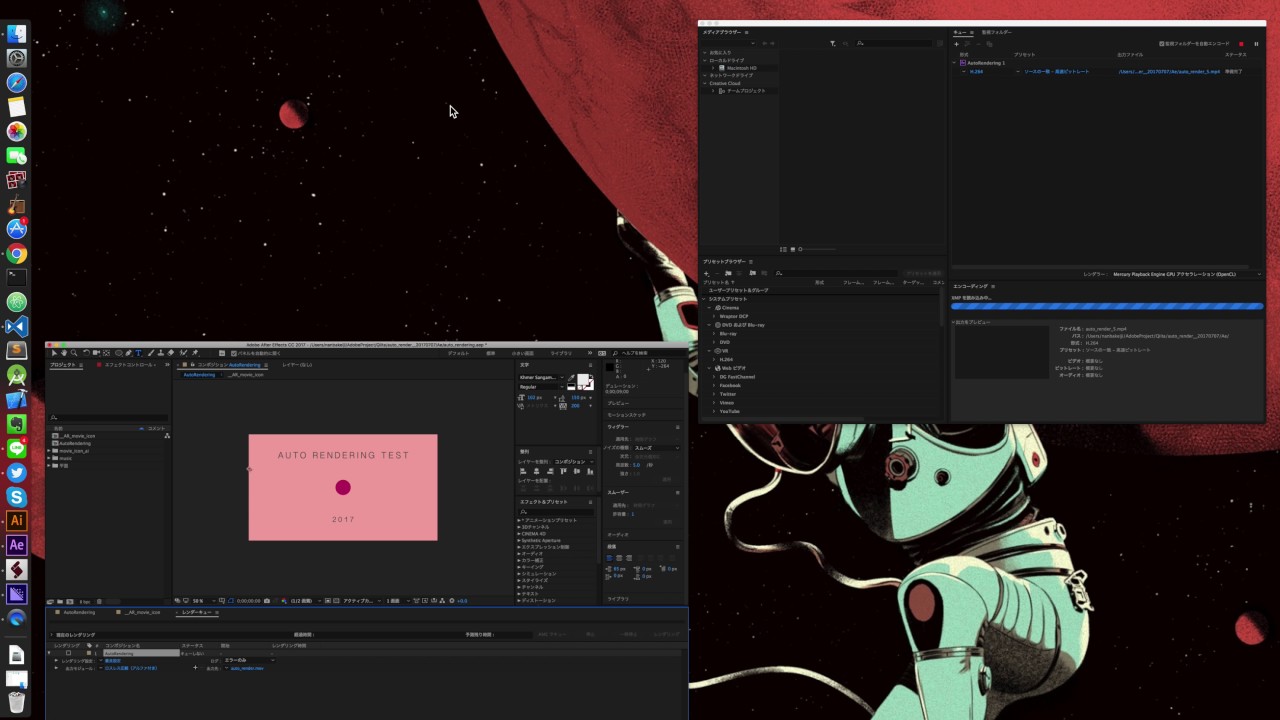
Task: Expand Animation Presets in Effects & Presets
Action: tap(519, 520)
